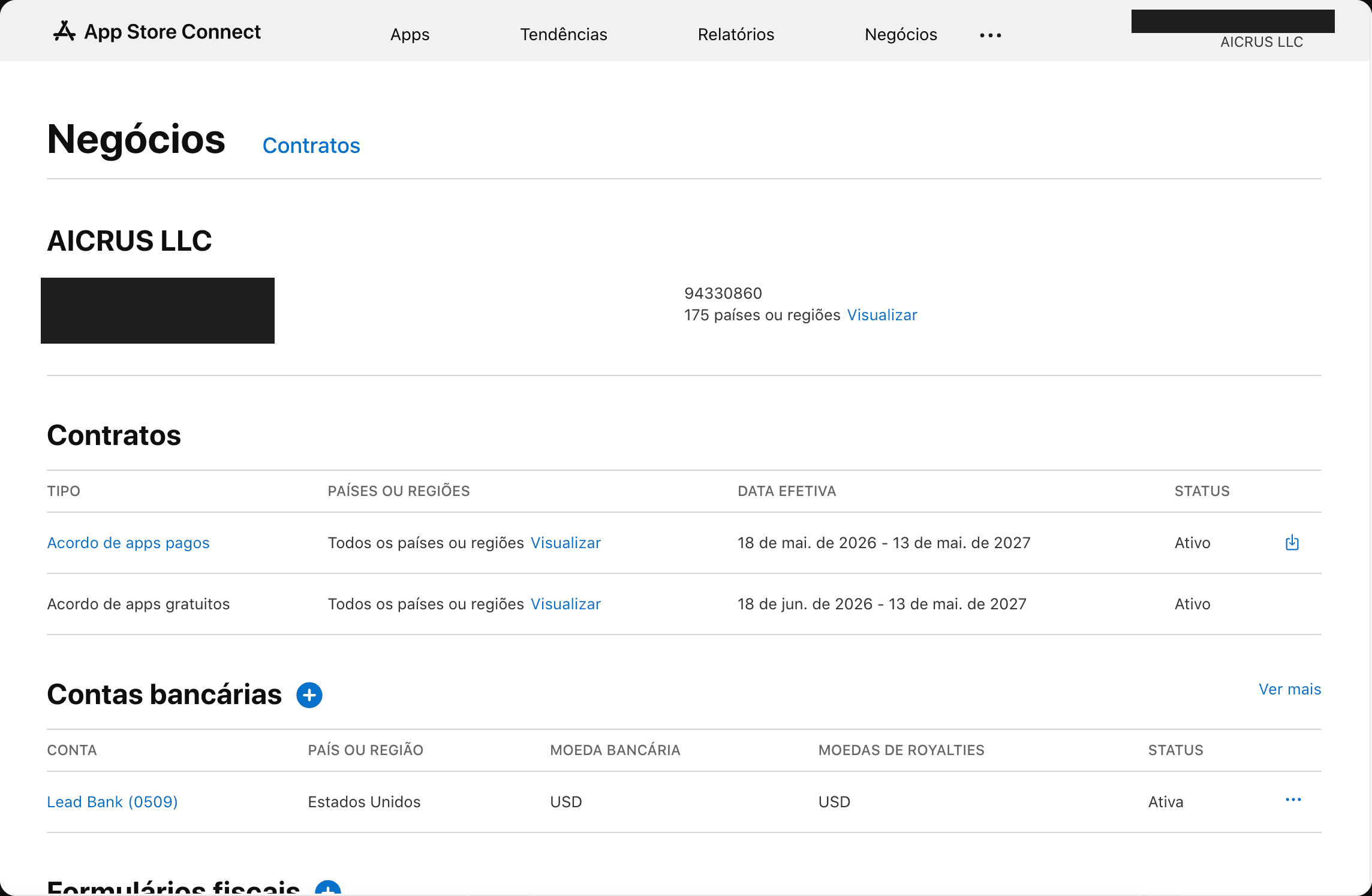Go to Tendências in the top navigation
The image size is (1372, 896).
click(x=564, y=35)
